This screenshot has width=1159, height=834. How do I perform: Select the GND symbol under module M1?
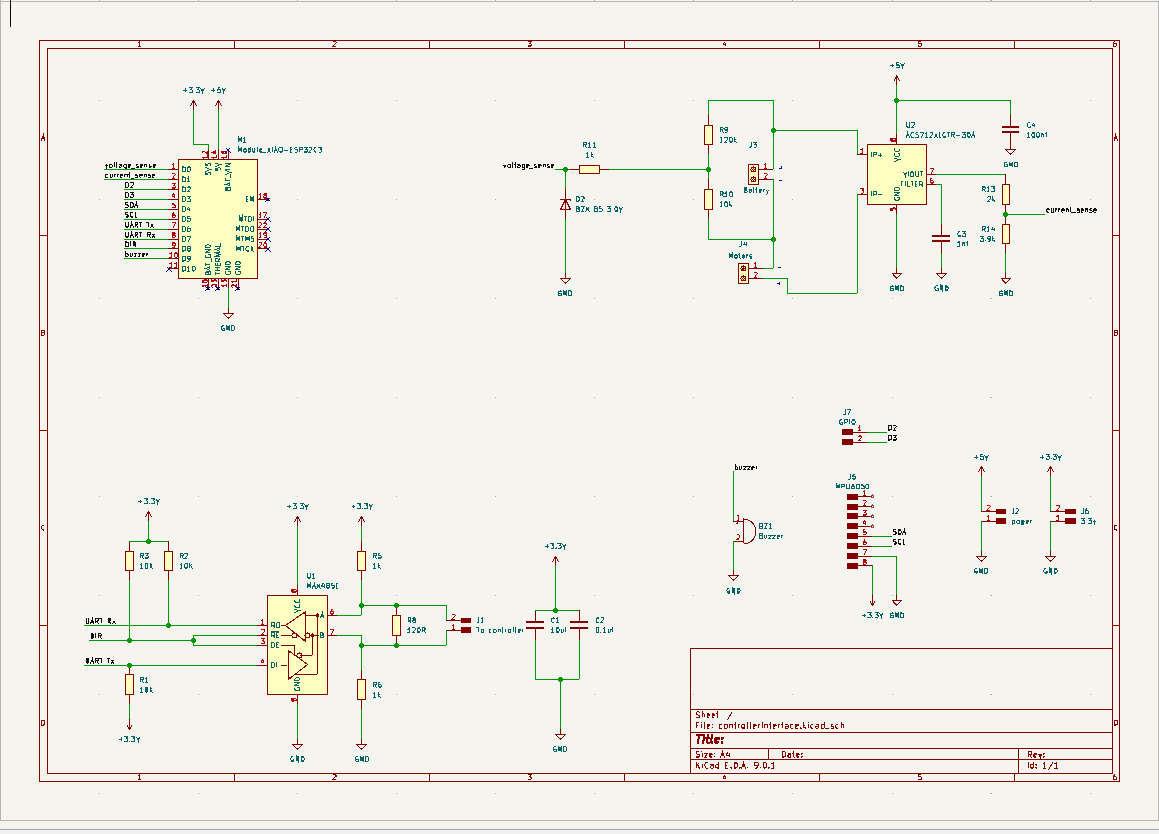click(x=228, y=322)
